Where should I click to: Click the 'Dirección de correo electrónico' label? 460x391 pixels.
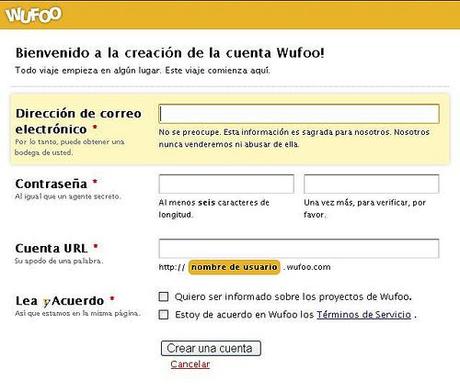(x=78, y=121)
